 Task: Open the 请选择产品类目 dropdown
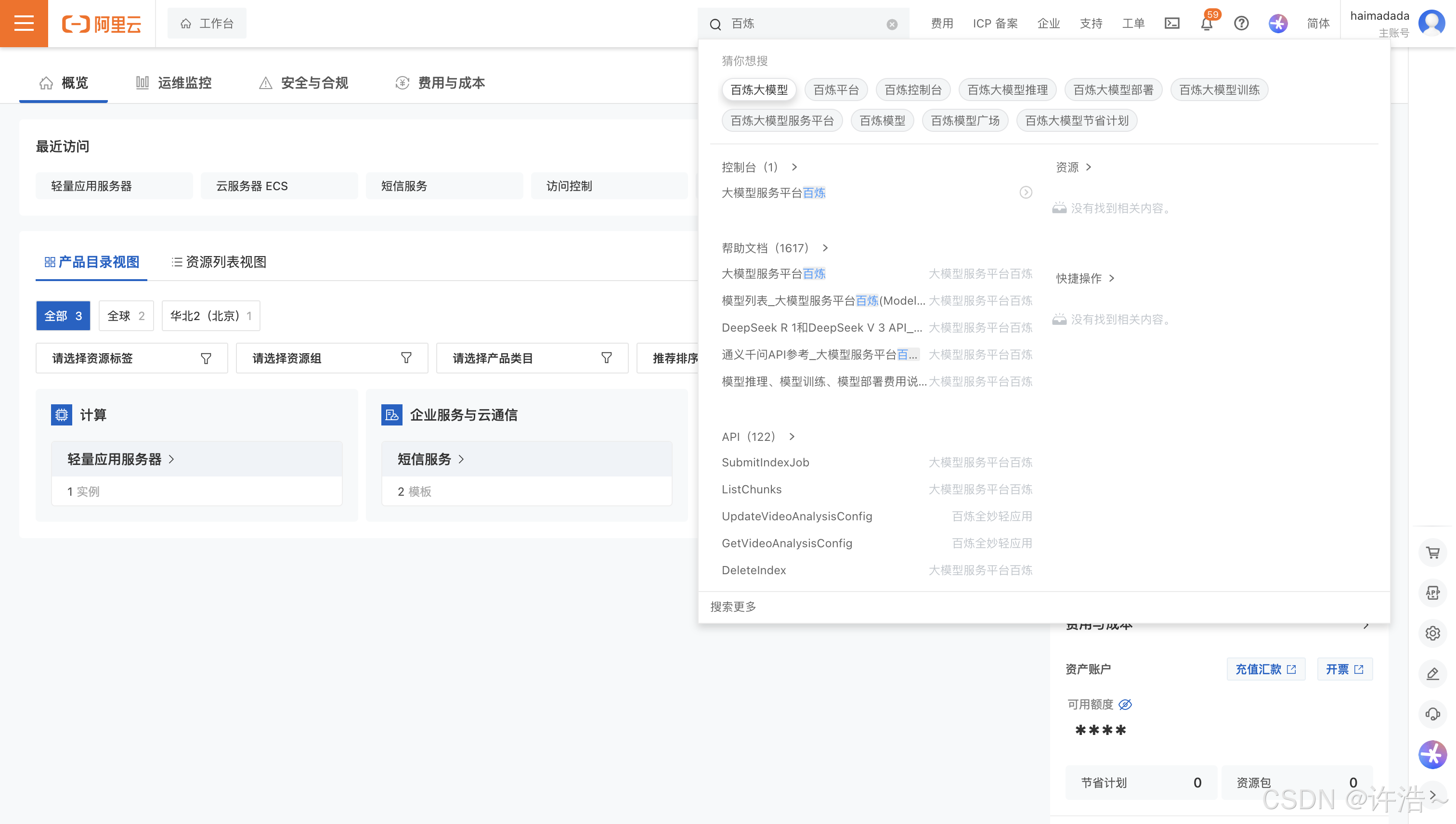point(532,358)
